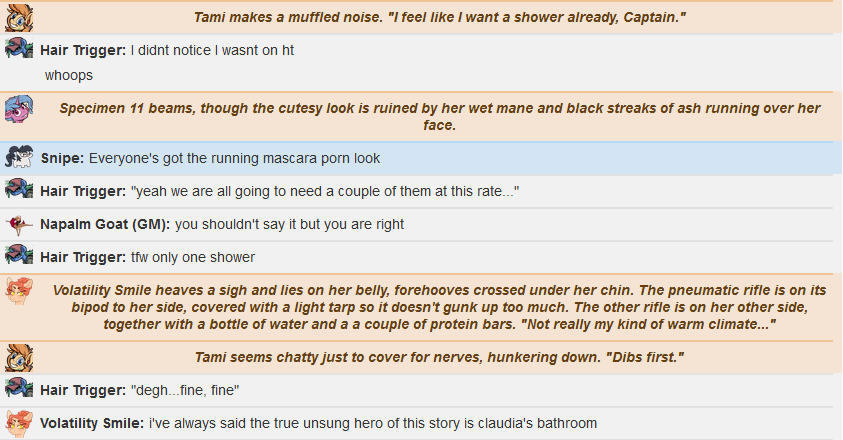Click the 'Napalm Goat (GM):' speaker name
843x440 pixels.
tap(105, 224)
